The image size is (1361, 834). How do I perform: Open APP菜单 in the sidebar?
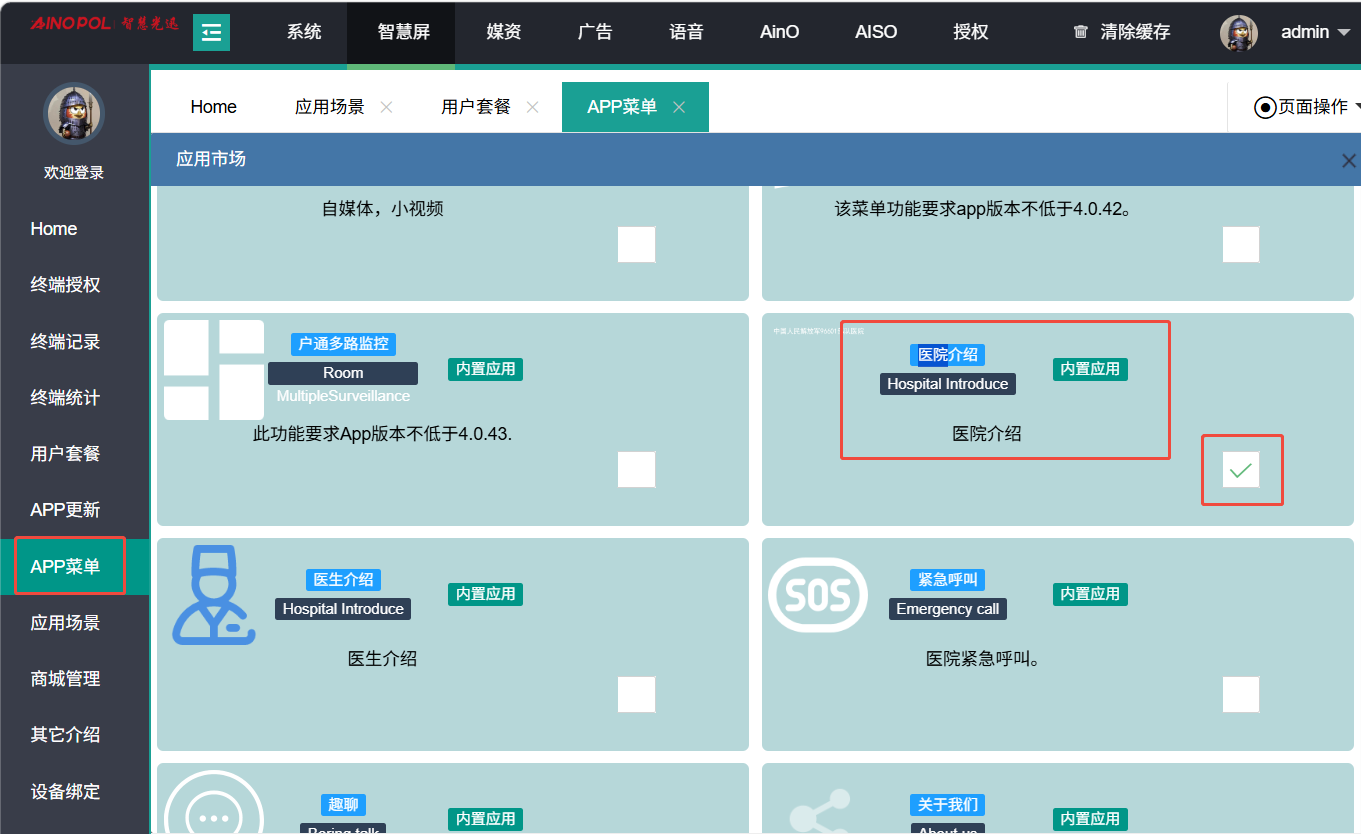coord(75,567)
